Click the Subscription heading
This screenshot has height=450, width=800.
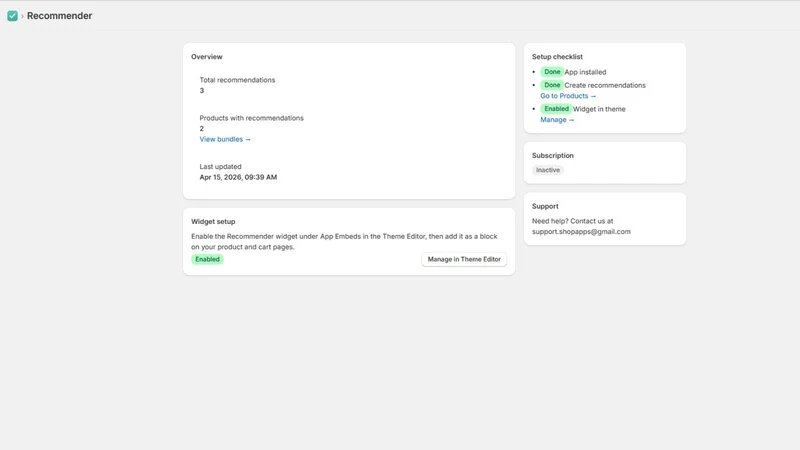point(553,156)
